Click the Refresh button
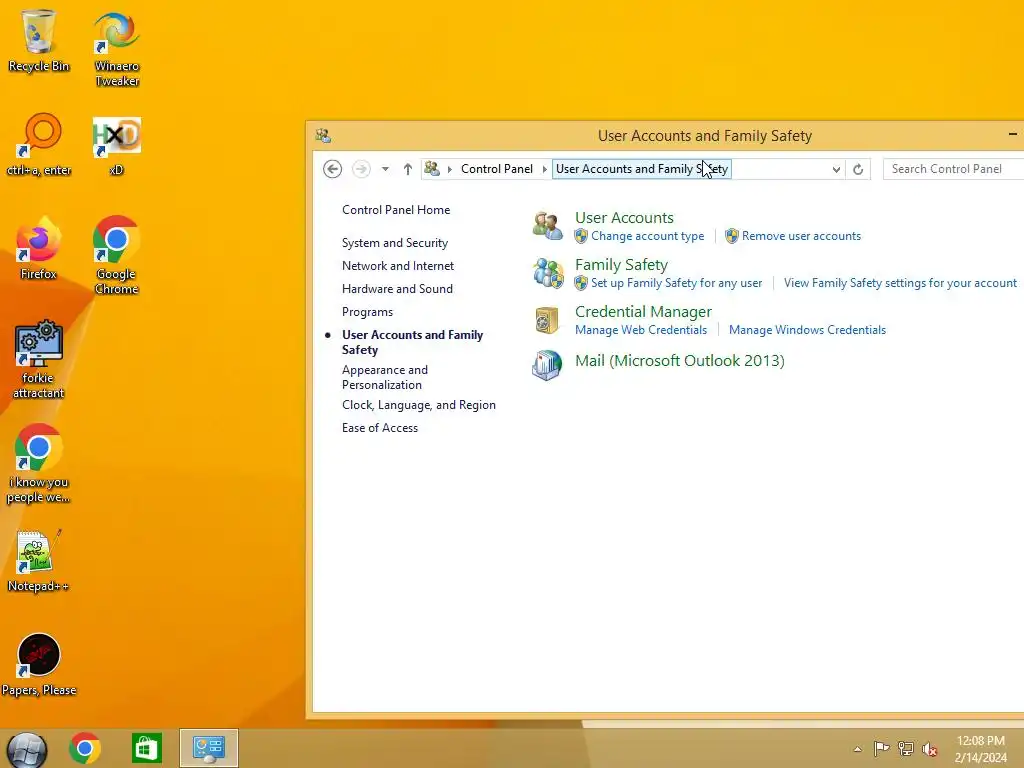This screenshot has width=1024, height=768. pos(858,169)
